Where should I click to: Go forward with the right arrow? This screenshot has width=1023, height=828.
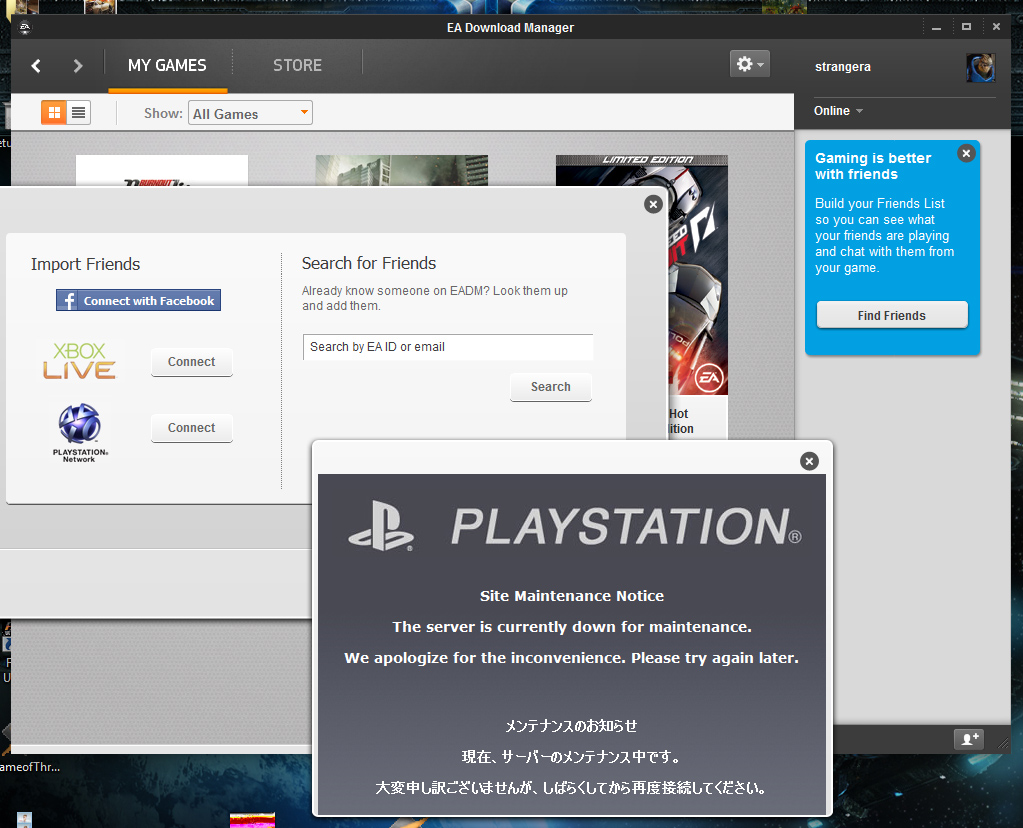[78, 66]
